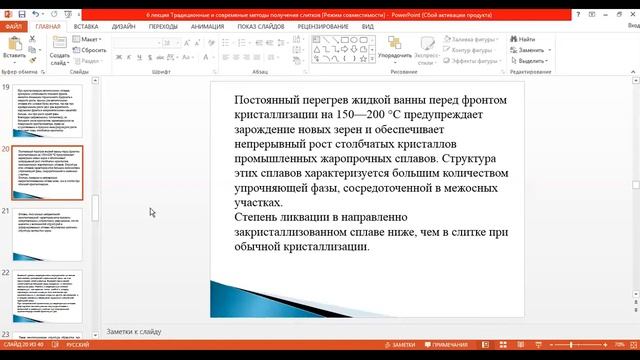Select the triangle shape in shapes gallery
The height and width of the screenshot is (360, 640).
coord(317,49)
